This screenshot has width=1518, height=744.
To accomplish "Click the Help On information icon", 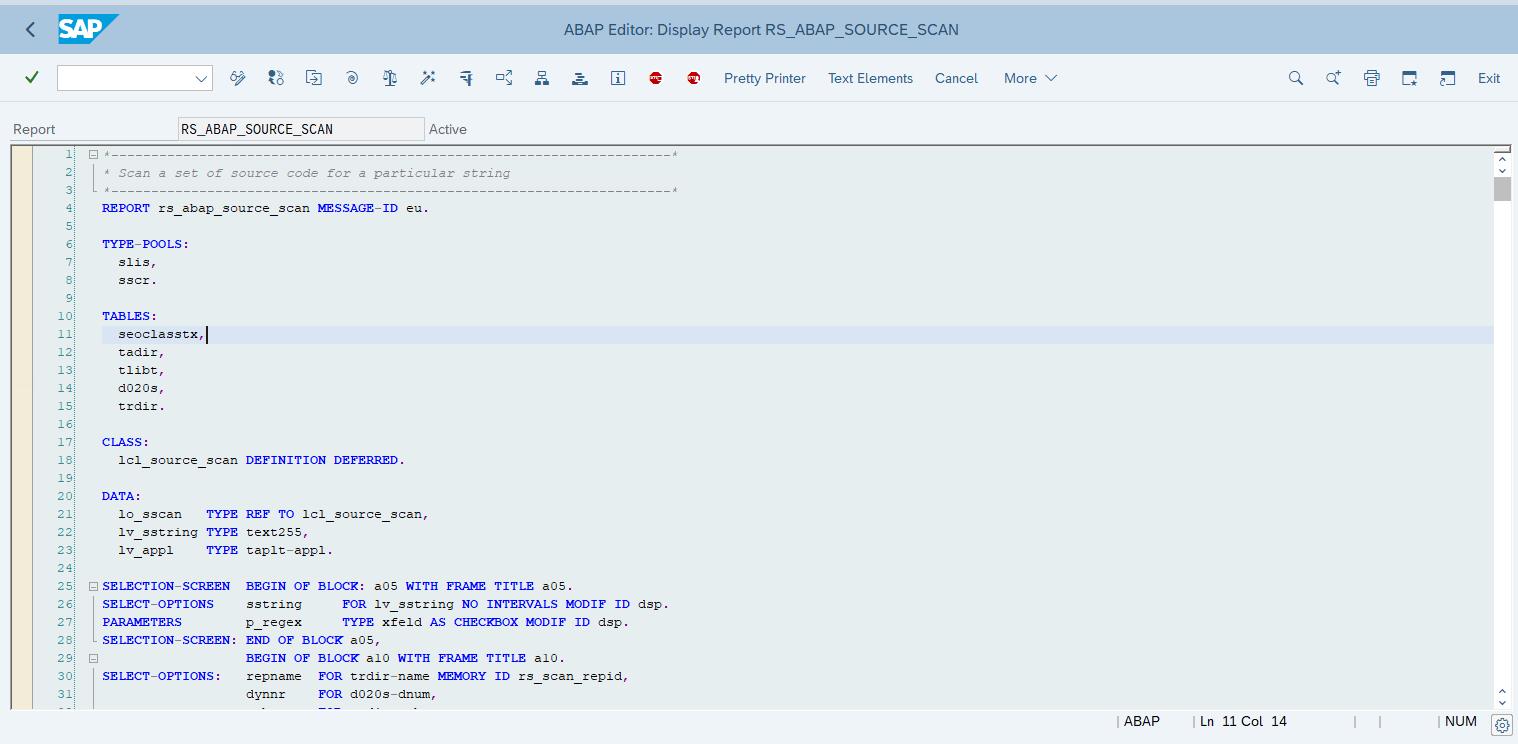I will coord(618,78).
